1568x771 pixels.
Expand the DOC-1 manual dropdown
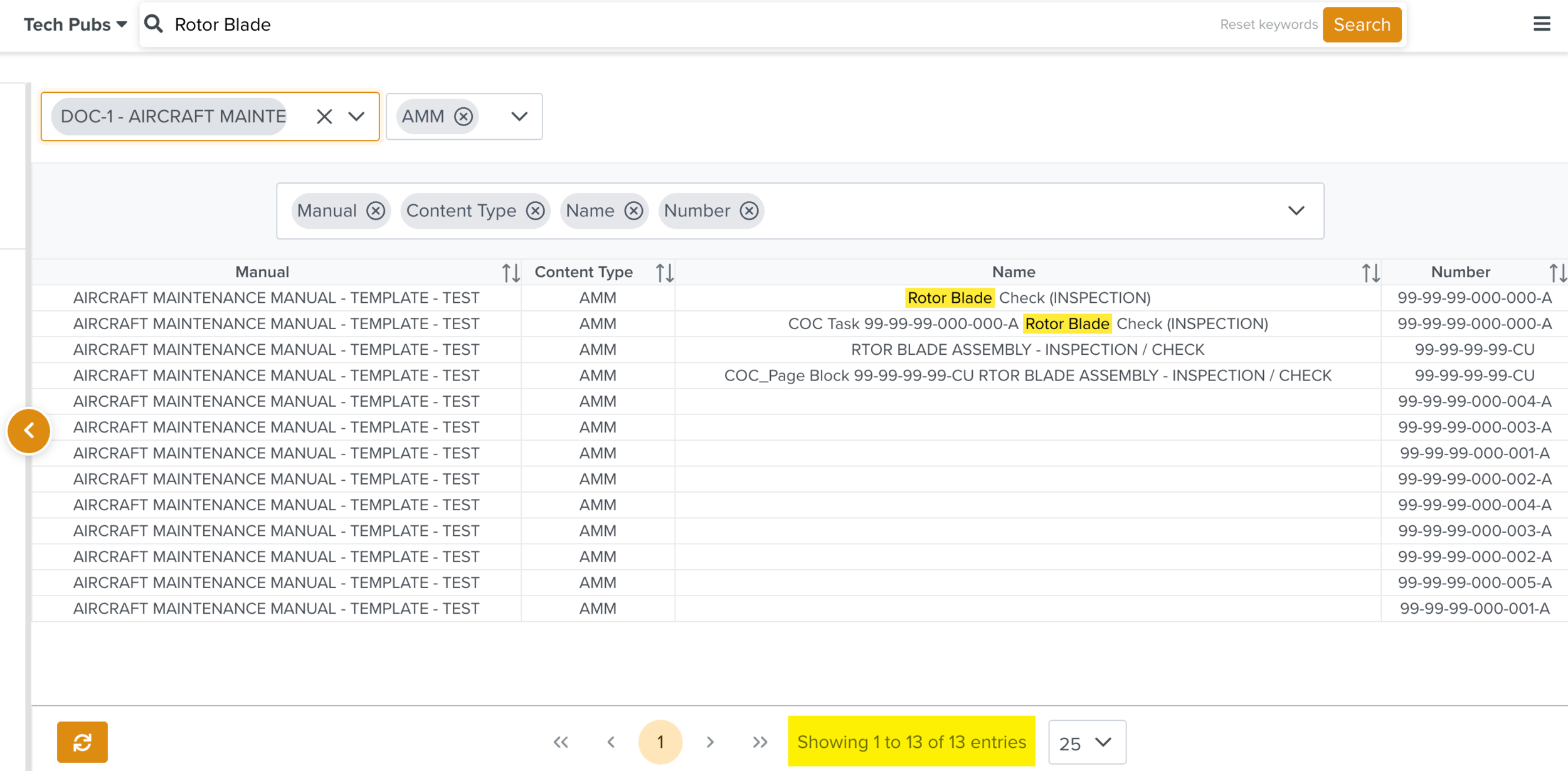click(356, 116)
